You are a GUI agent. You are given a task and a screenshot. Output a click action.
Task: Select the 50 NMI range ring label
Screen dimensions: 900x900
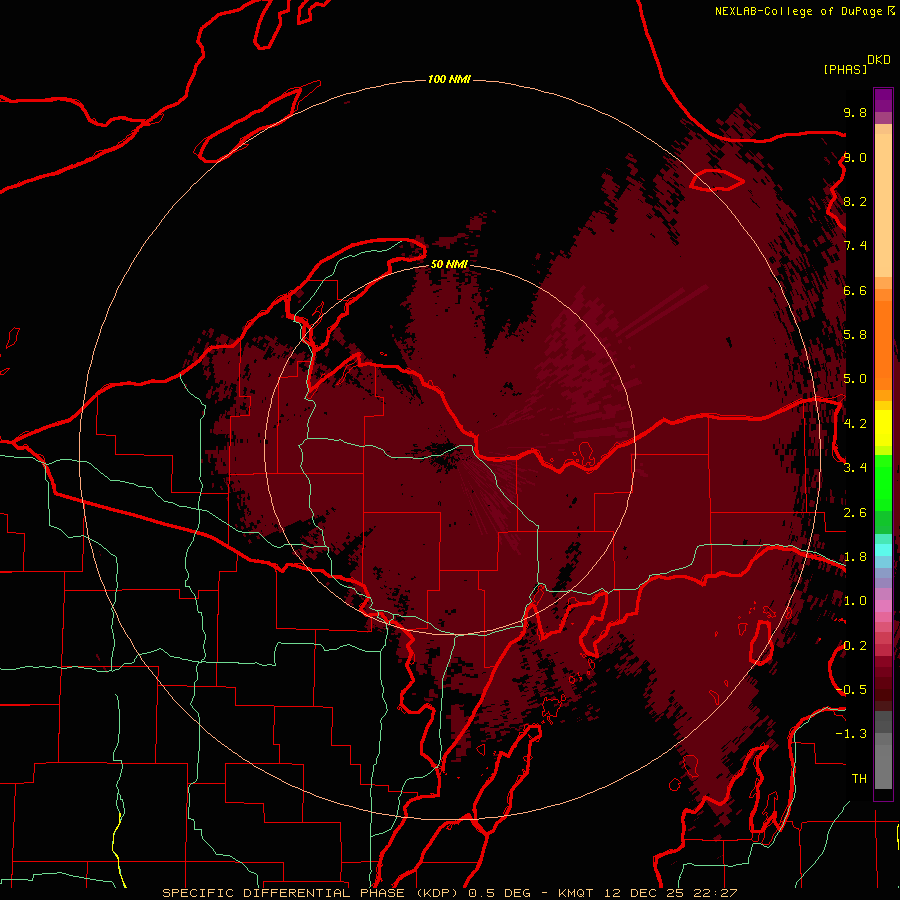pyautogui.click(x=449, y=264)
